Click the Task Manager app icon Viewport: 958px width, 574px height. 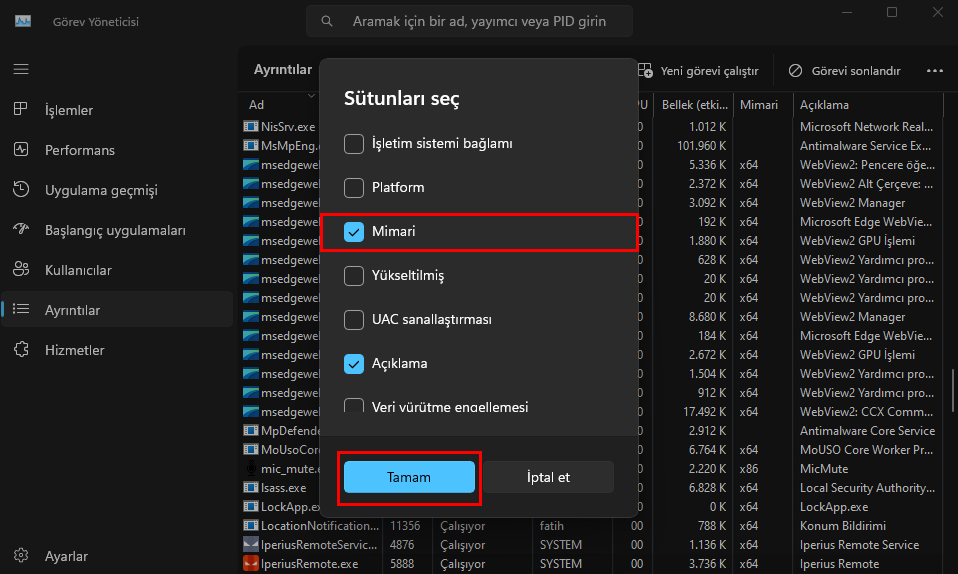pyautogui.click(x=23, y=21)
